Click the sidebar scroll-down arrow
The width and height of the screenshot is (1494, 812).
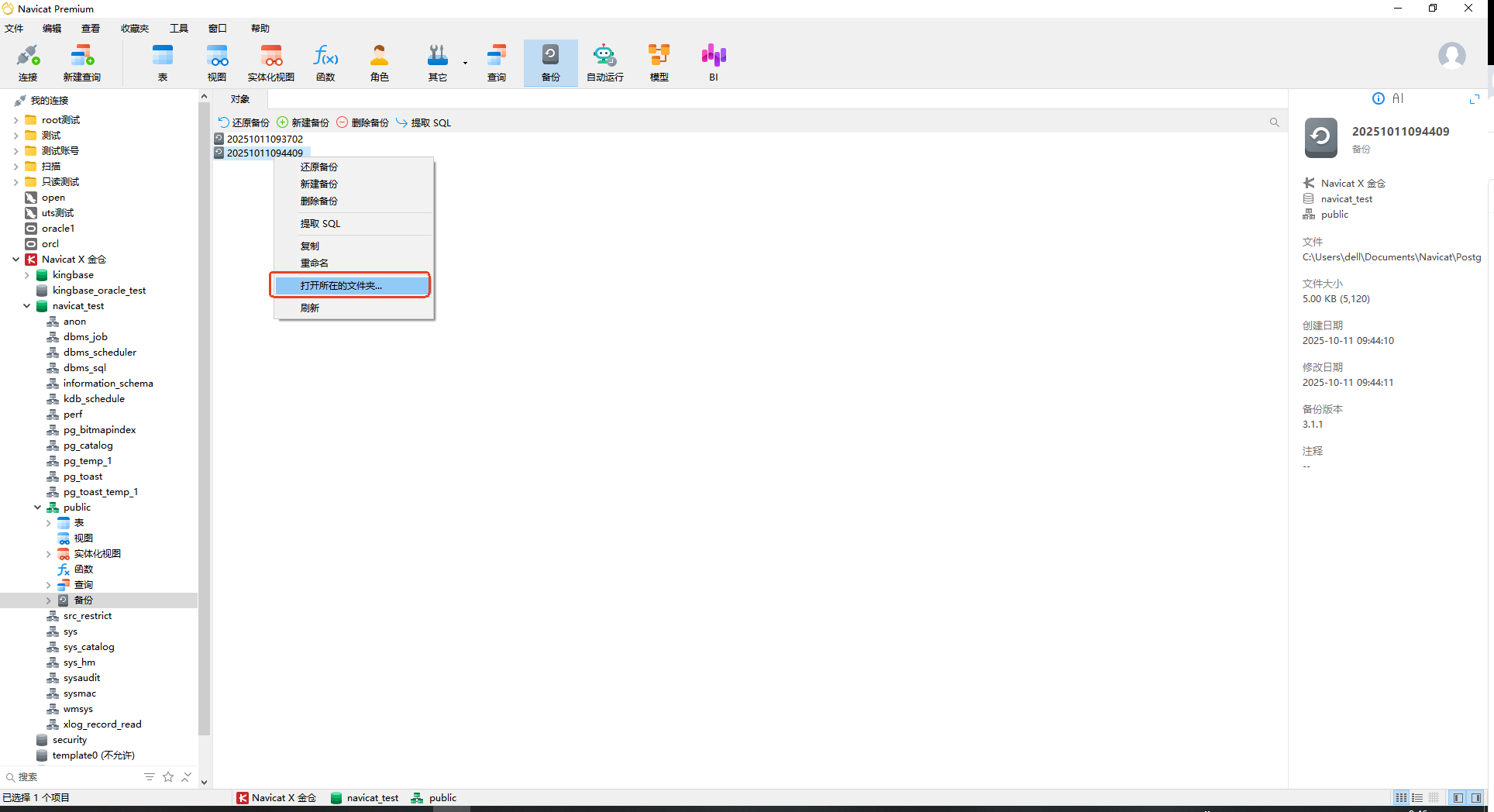point(205,783)
